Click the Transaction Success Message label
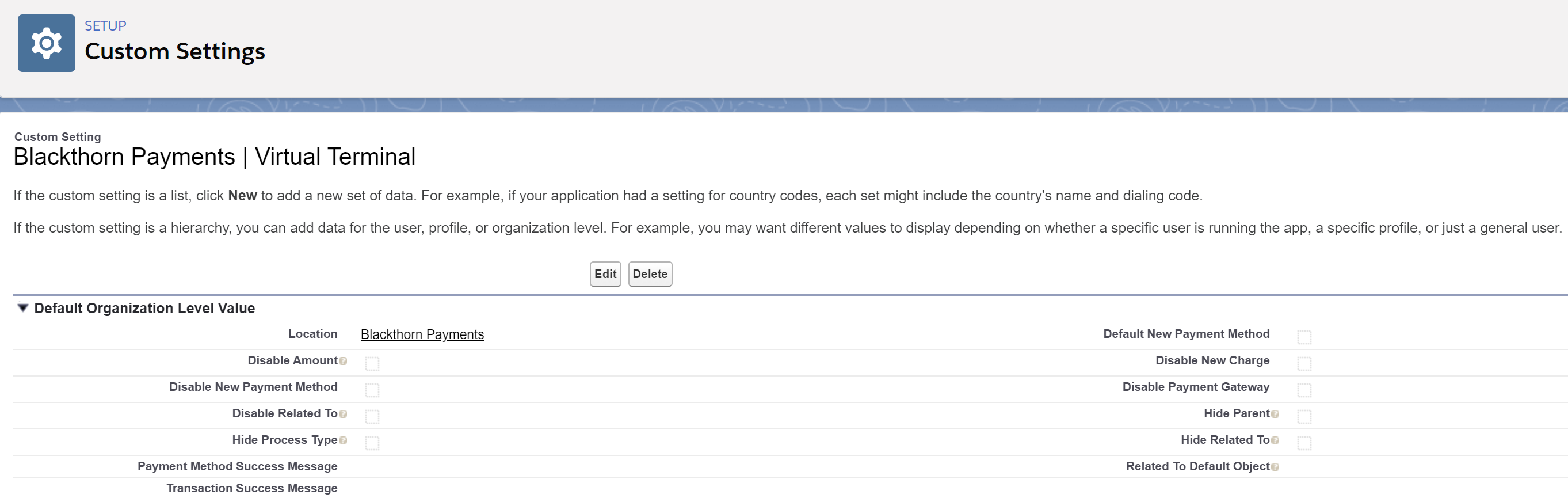This screenshot has height=498, width=1568. point(252,488)
